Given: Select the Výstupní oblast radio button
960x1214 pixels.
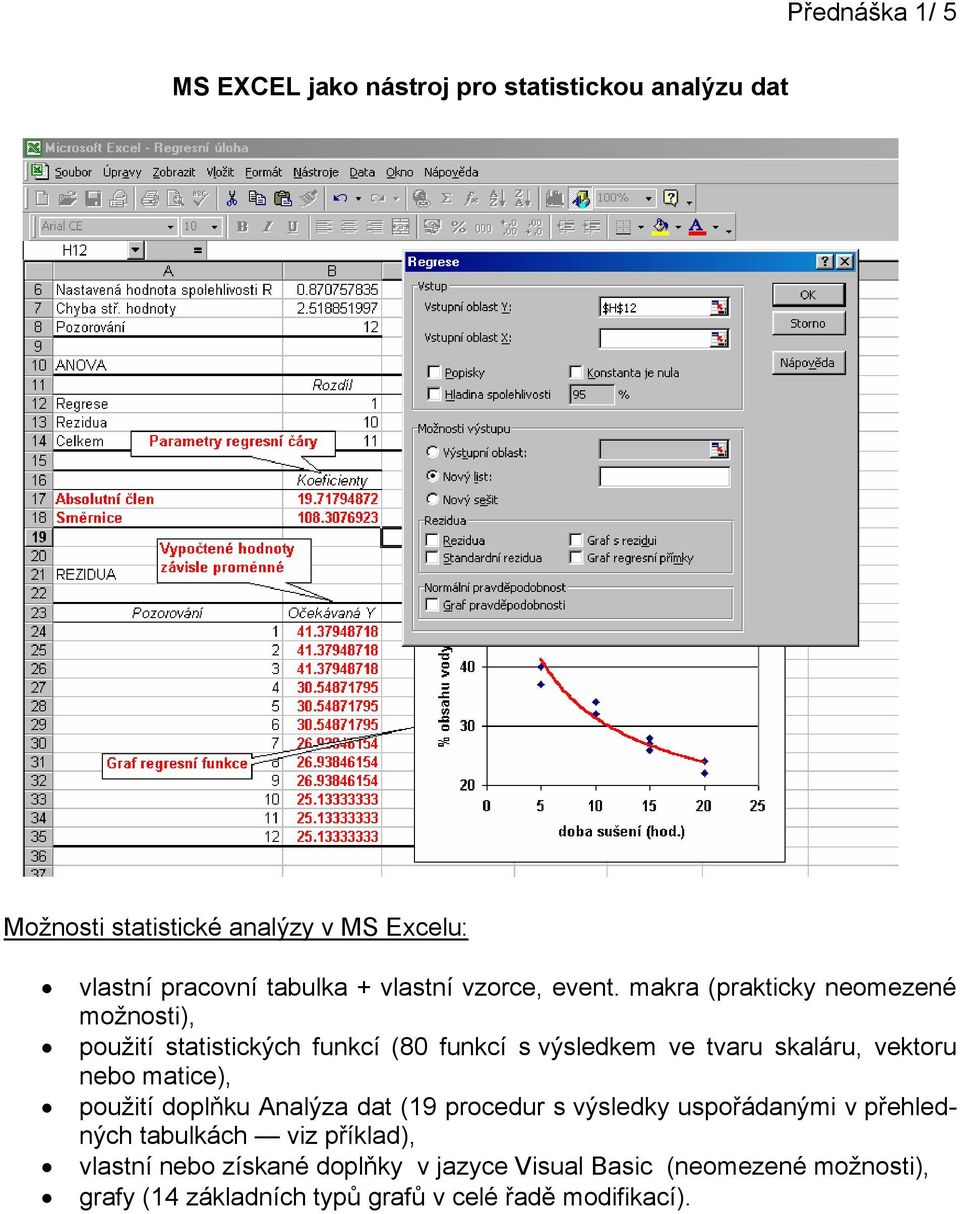Looking at the screenshot, I should [432, 452].
